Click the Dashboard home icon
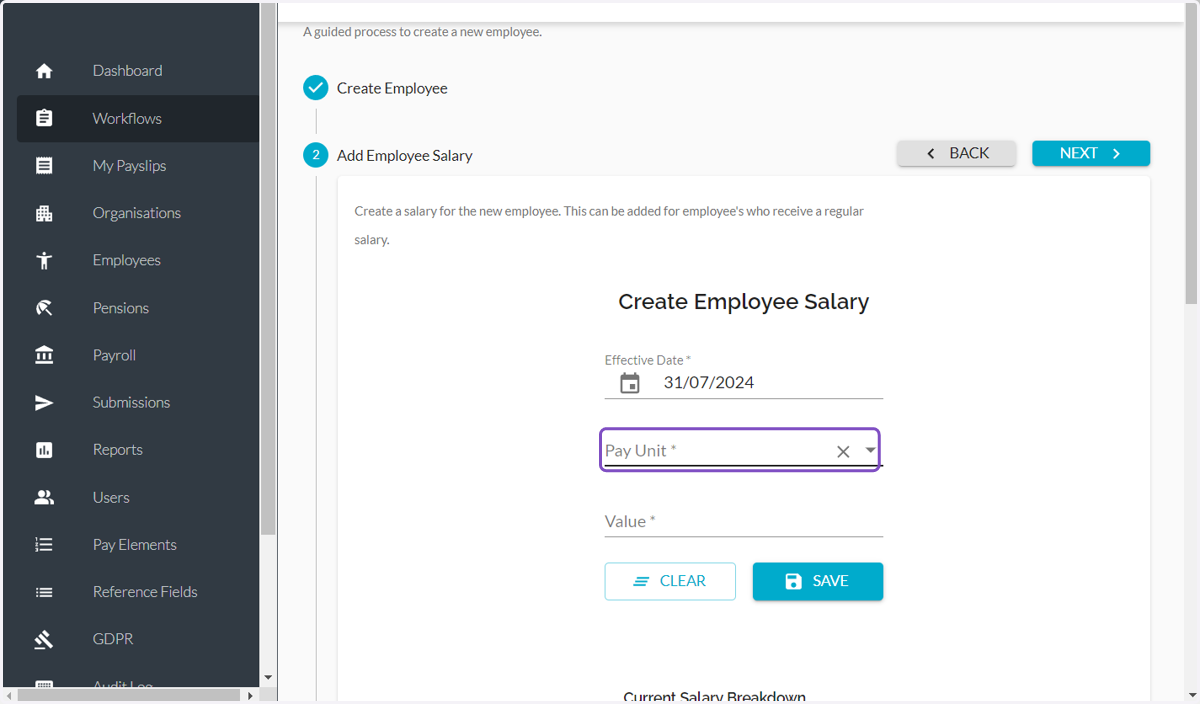This screenshot has height=704, width=1200. [44, 71]
